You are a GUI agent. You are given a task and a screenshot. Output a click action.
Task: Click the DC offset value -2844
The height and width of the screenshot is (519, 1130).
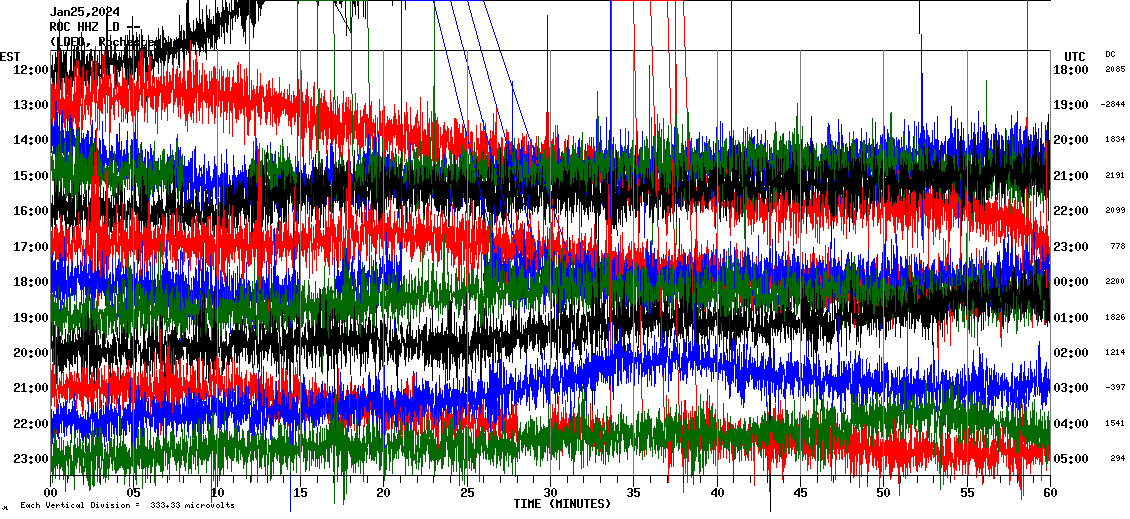[1114, 105]
